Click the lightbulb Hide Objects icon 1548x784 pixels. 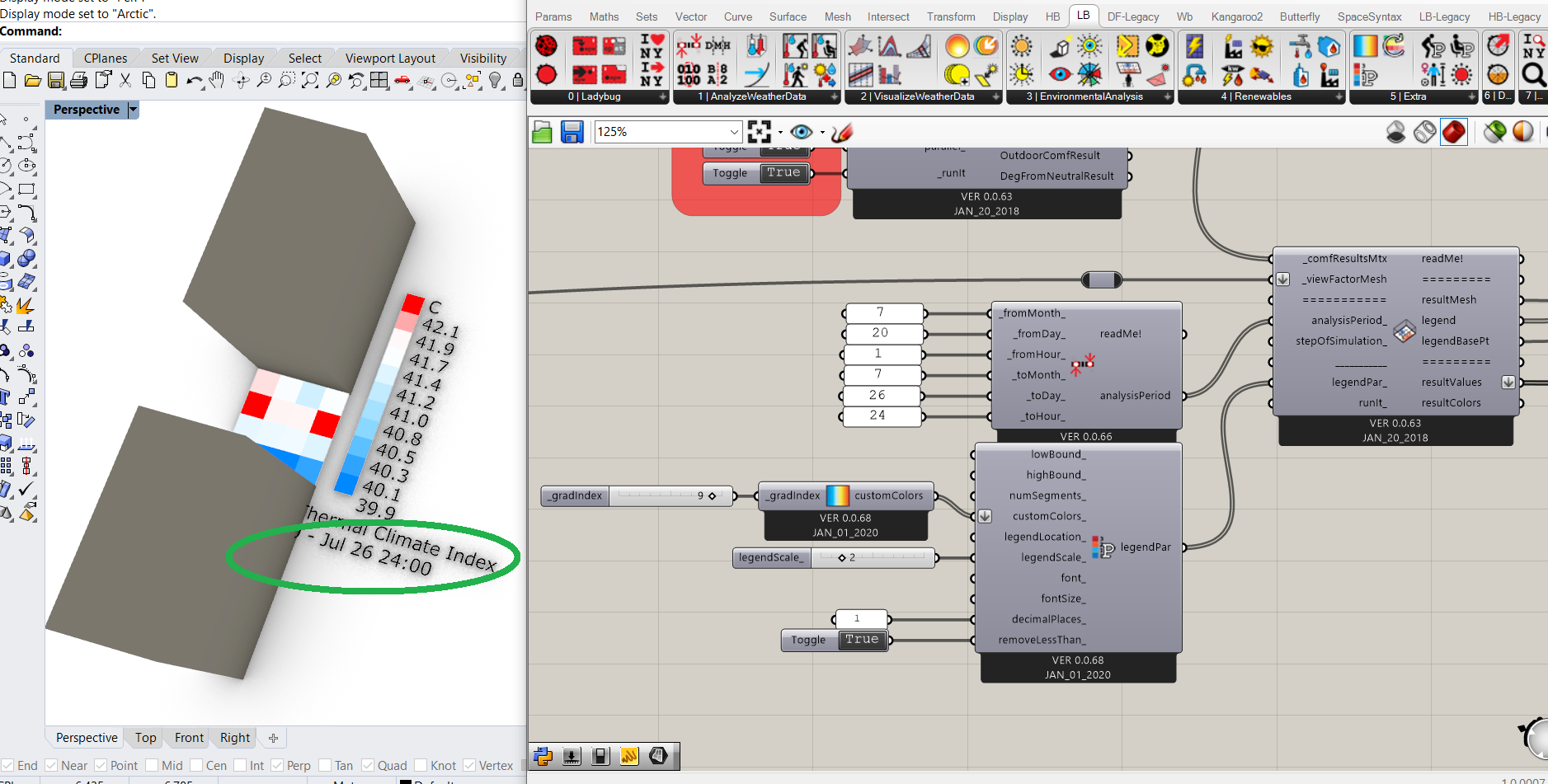pos(496,80)
